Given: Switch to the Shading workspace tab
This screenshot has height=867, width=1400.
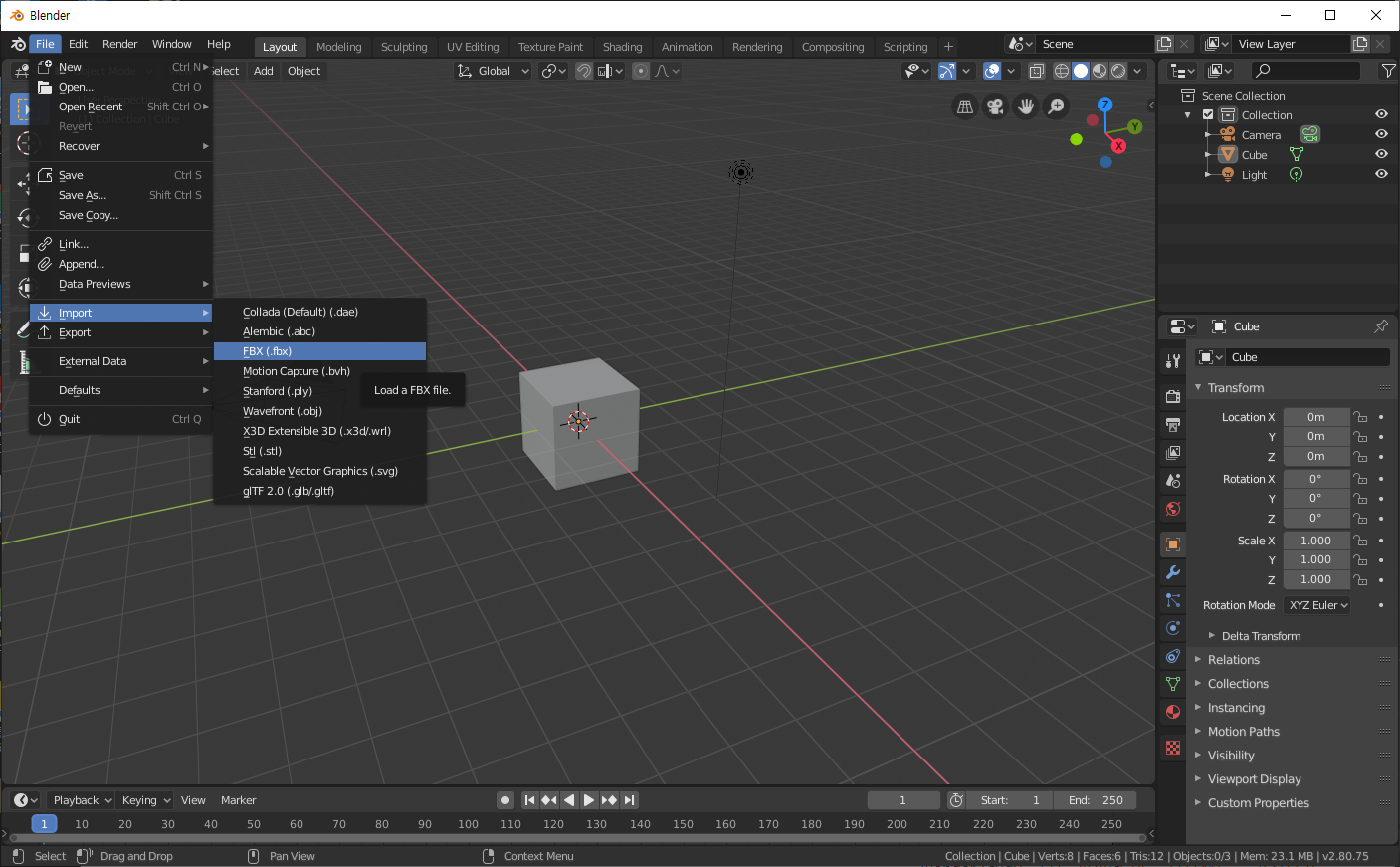Looking at the screenshot, I should [622, 47].
